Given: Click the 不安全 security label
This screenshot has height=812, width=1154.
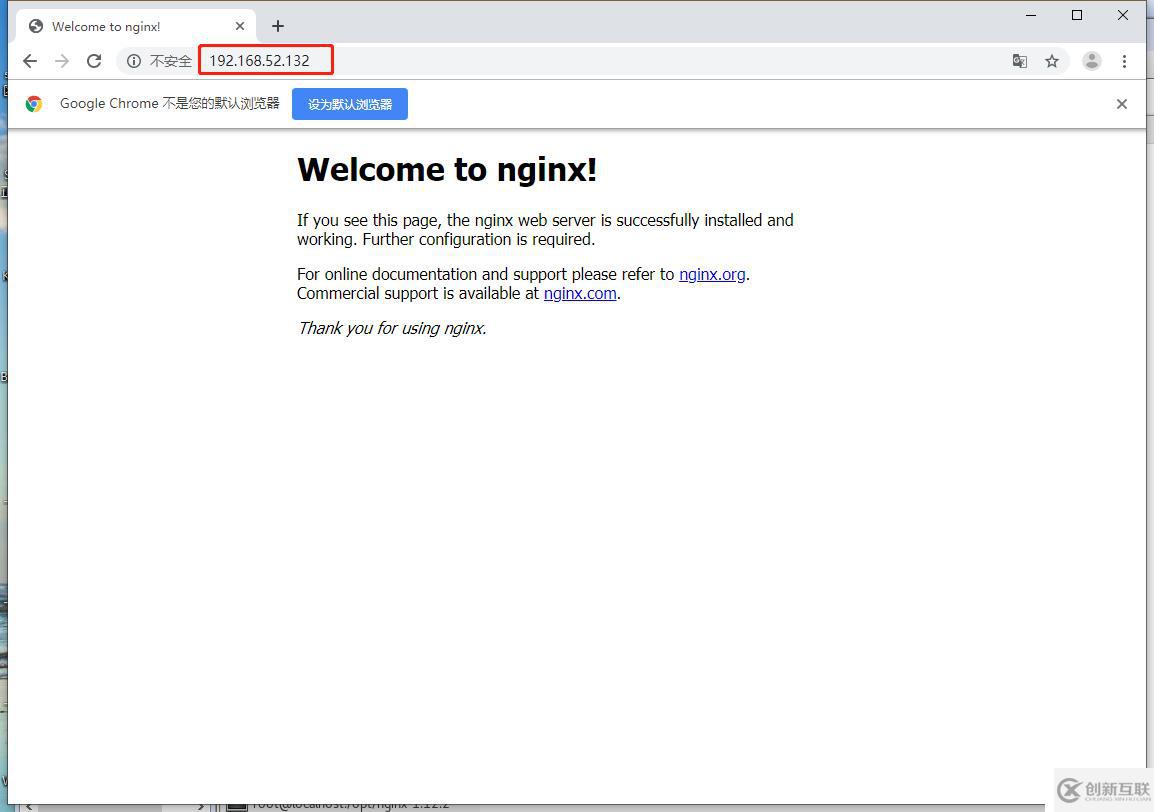Looking at the screenshot, I should (x=171, y=61).
